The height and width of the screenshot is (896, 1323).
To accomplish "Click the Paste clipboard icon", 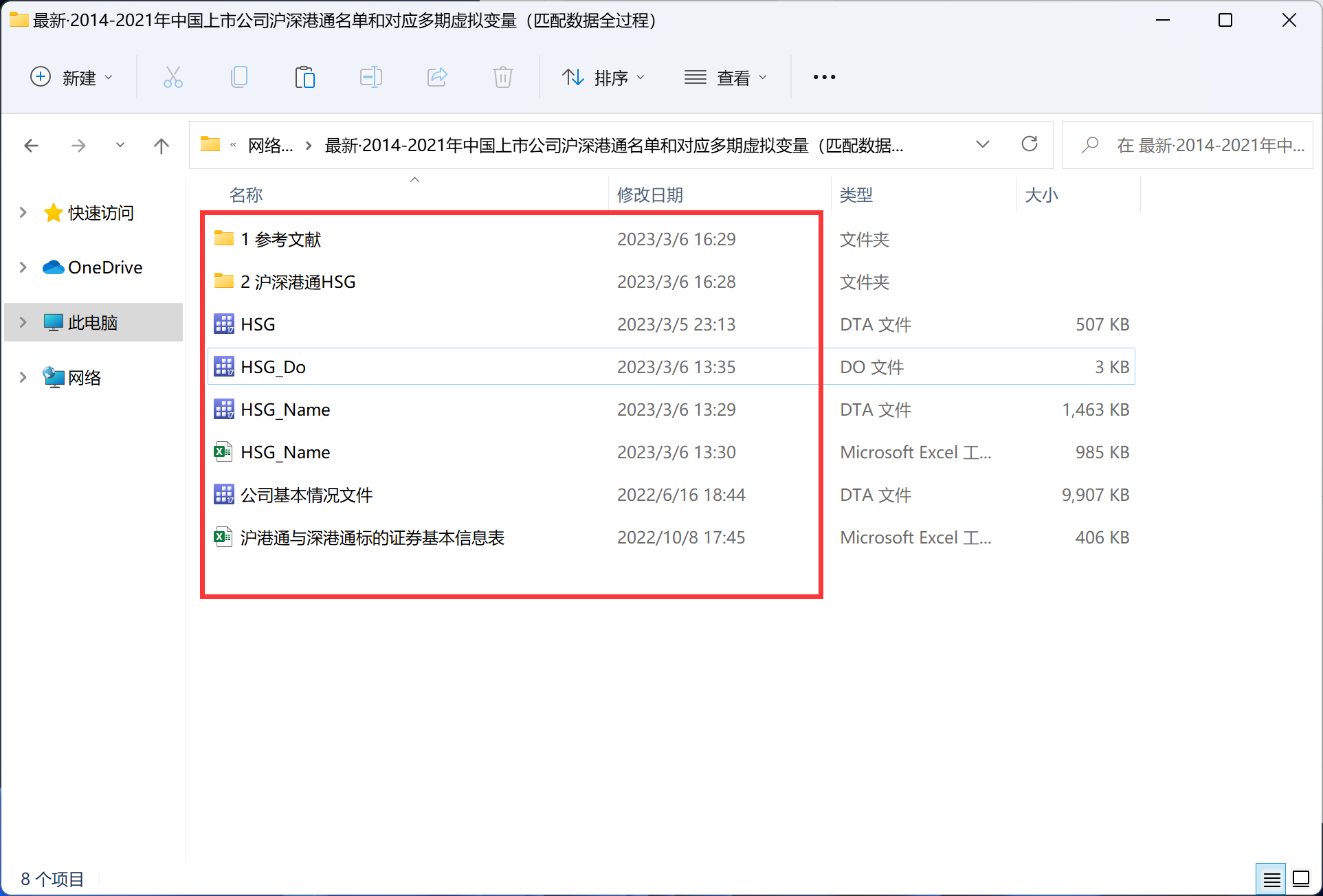I will coord(304,77).
